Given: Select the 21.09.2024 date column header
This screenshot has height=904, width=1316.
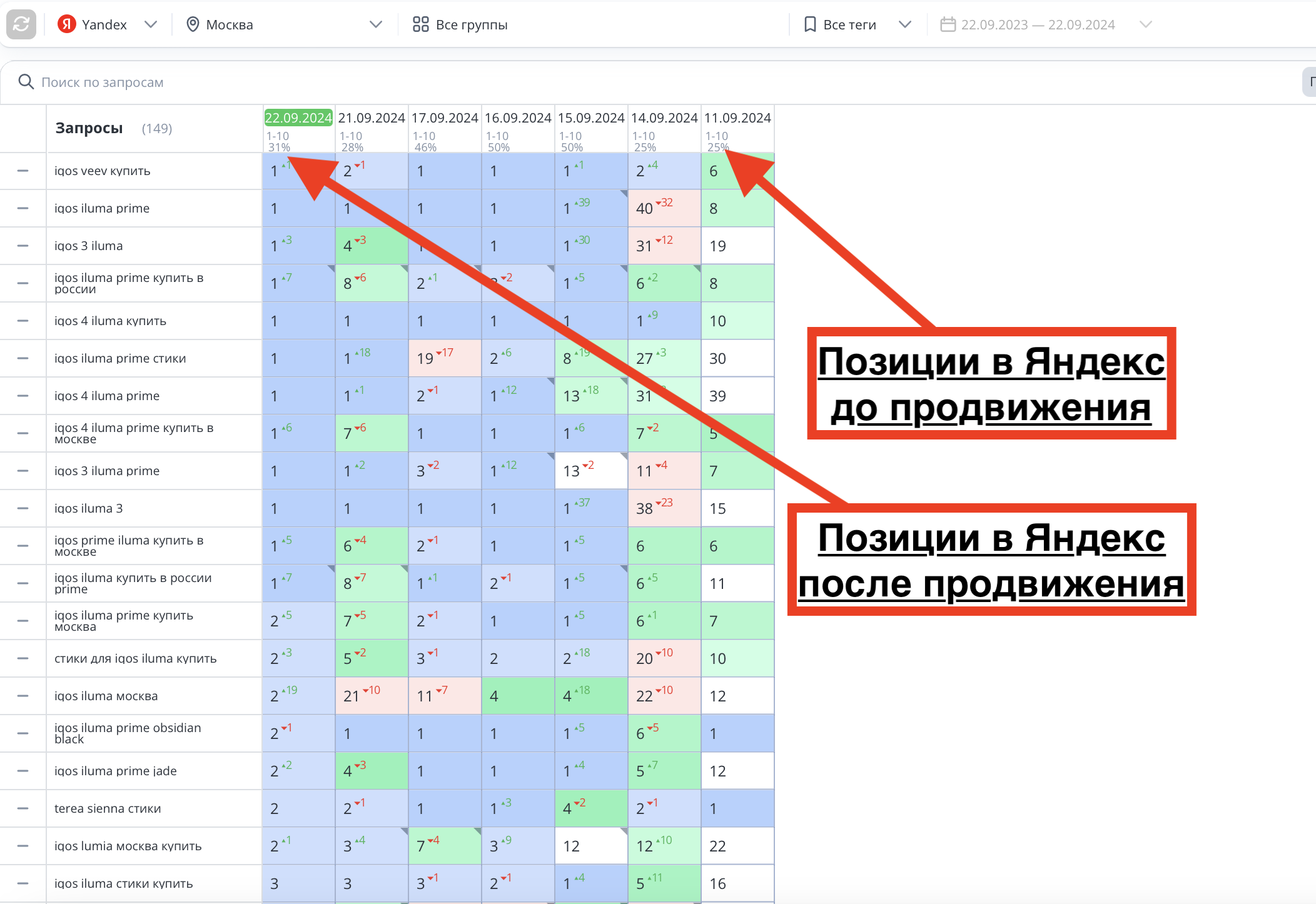Looking at the screenshot, I should [x=372, y=118].
